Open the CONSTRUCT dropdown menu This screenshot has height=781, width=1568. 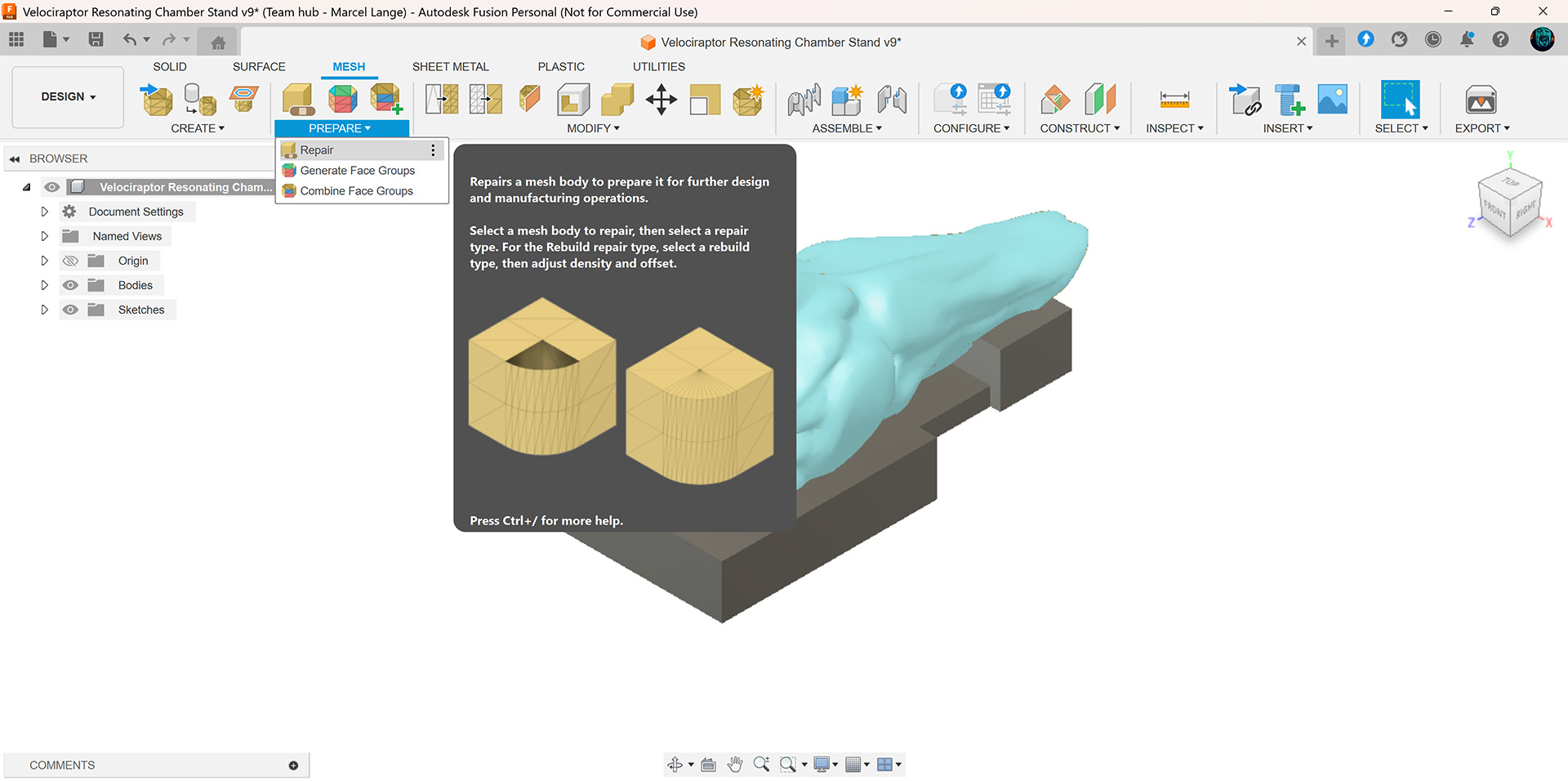[1080, 128]
